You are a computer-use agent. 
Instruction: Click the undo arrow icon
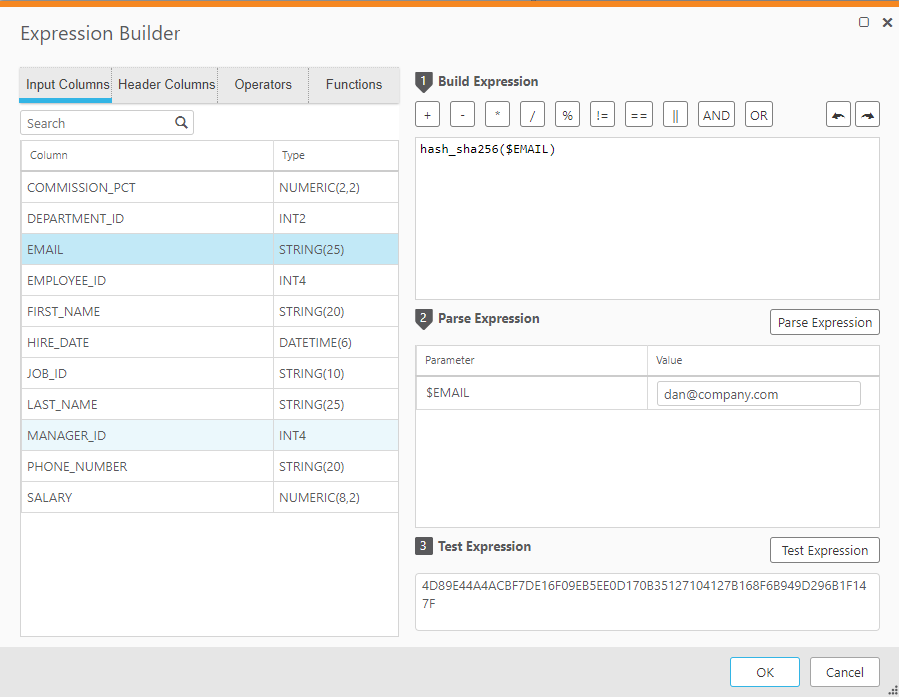[838, 114]
